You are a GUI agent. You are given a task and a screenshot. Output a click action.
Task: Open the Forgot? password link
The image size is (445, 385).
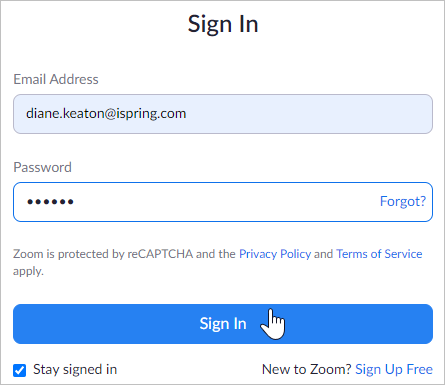pos(403,201)
